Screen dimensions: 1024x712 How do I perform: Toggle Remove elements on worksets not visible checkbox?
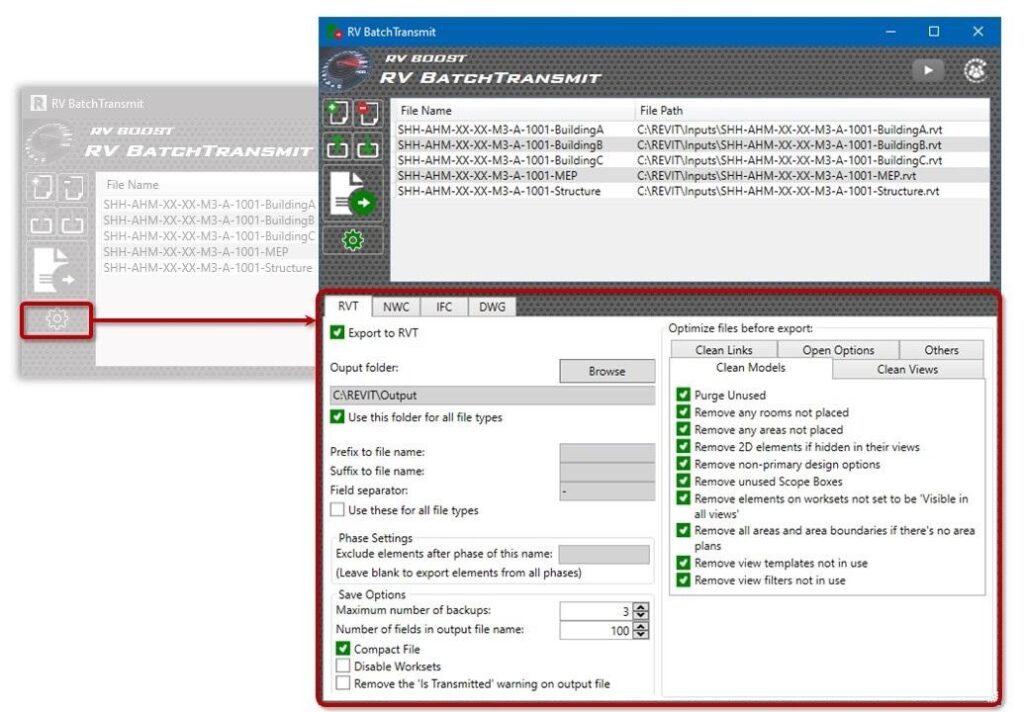(x=683, y=498)
